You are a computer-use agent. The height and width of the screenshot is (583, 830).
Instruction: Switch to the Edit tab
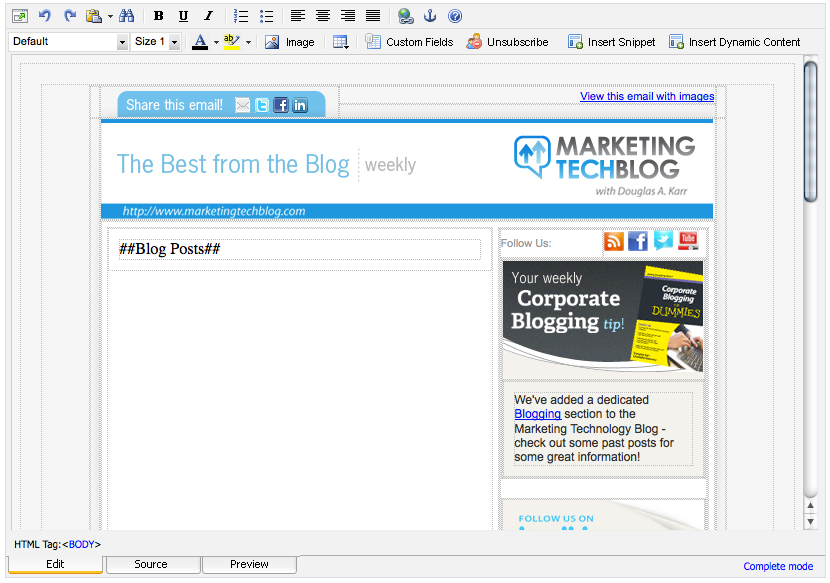[x=55, y=564]
